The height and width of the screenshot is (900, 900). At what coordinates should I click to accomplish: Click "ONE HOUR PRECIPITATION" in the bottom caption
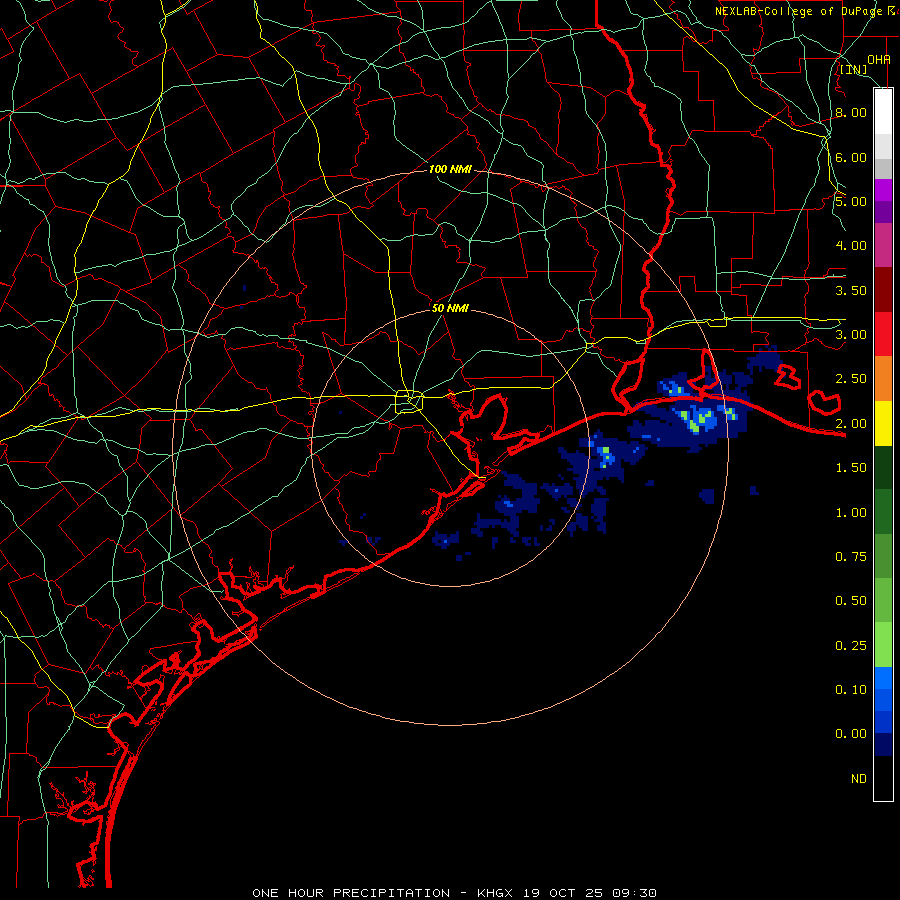coord(351,893)
